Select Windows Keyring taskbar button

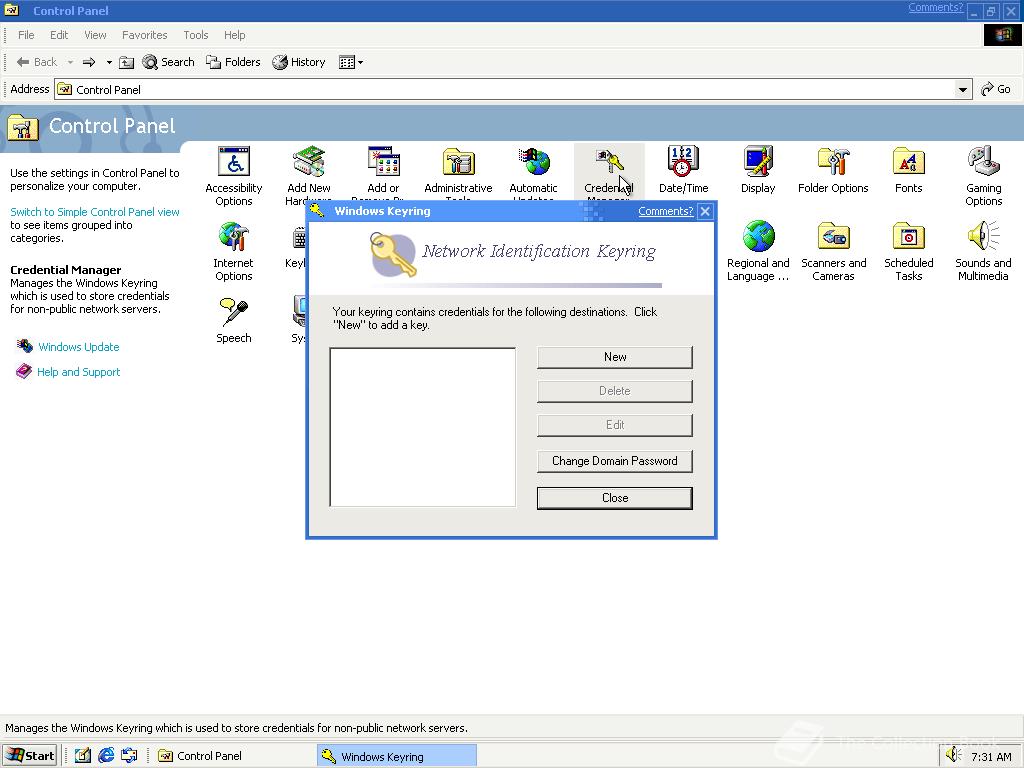[x=396, y=756]
